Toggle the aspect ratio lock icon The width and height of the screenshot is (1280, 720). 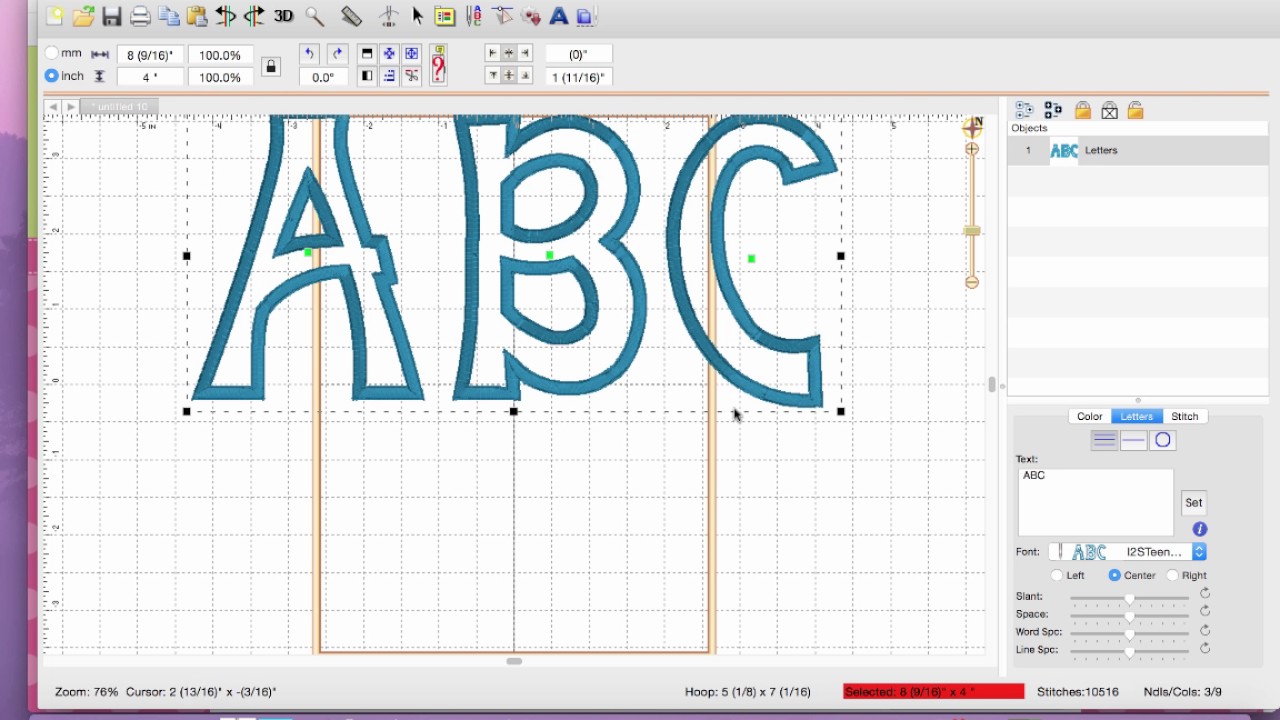point(271,67)
